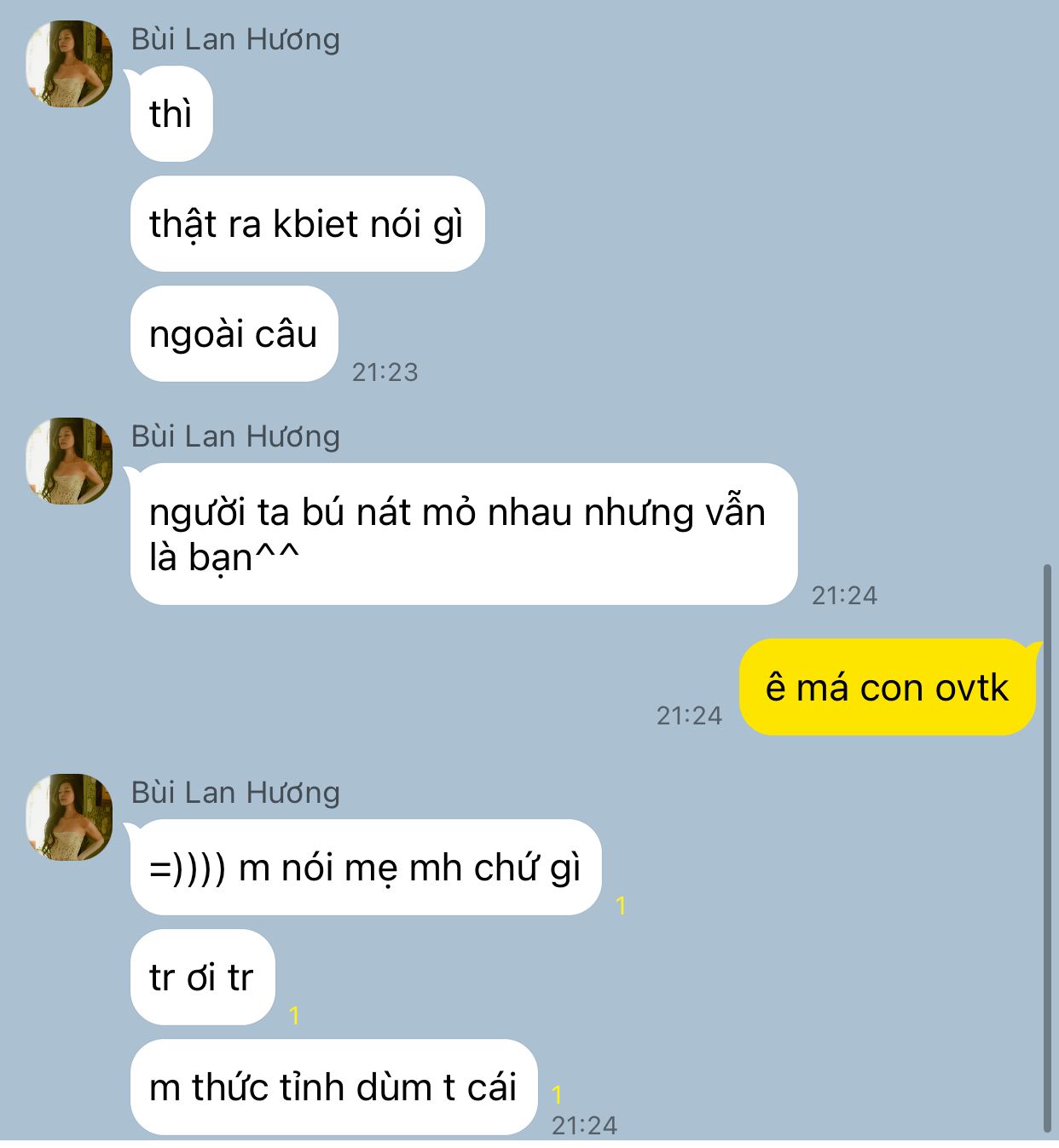Tap the 'm thức tỉnh dùm t cái' bubble
Image resolution: width=1059 pixels, height=1148 pixels.
pos(333,1087)
